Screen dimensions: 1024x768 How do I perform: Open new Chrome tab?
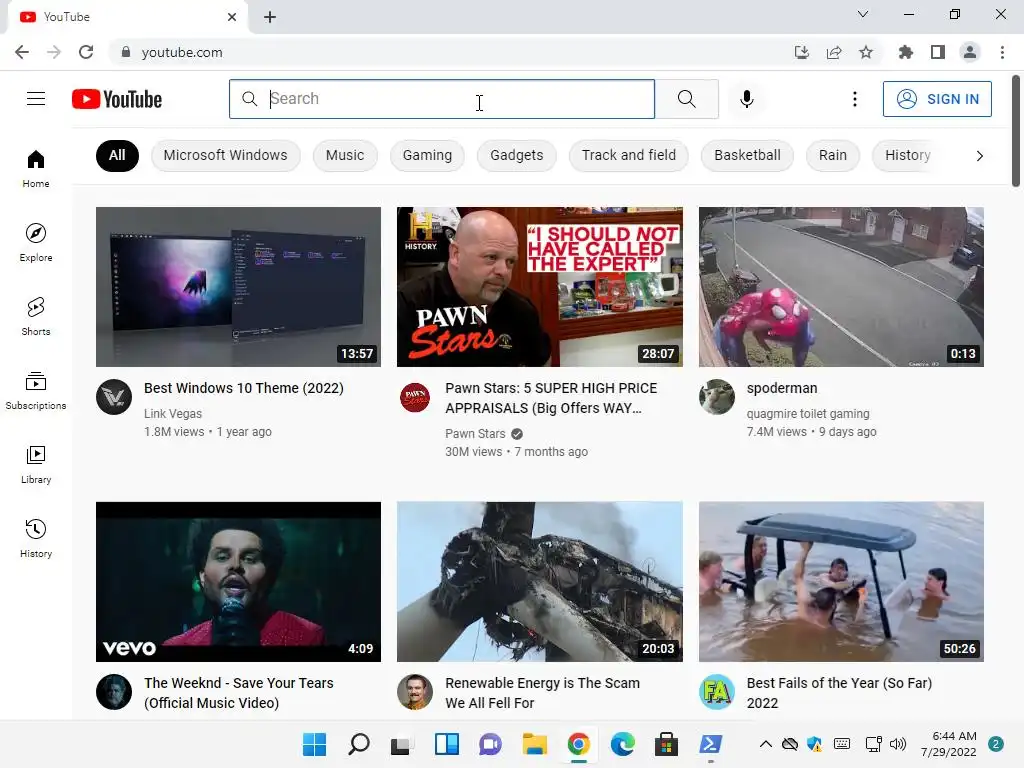click(270, 17)
